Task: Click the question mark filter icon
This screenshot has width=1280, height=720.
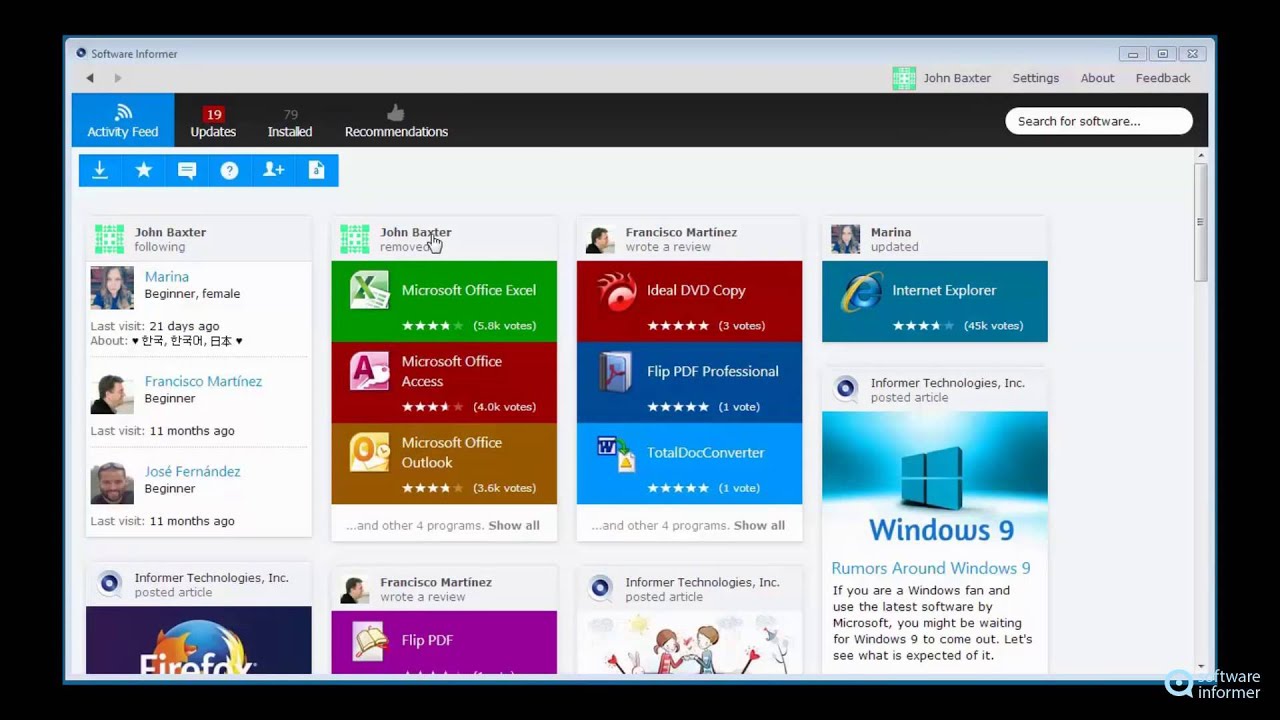Action: click(x=230, y=170)
